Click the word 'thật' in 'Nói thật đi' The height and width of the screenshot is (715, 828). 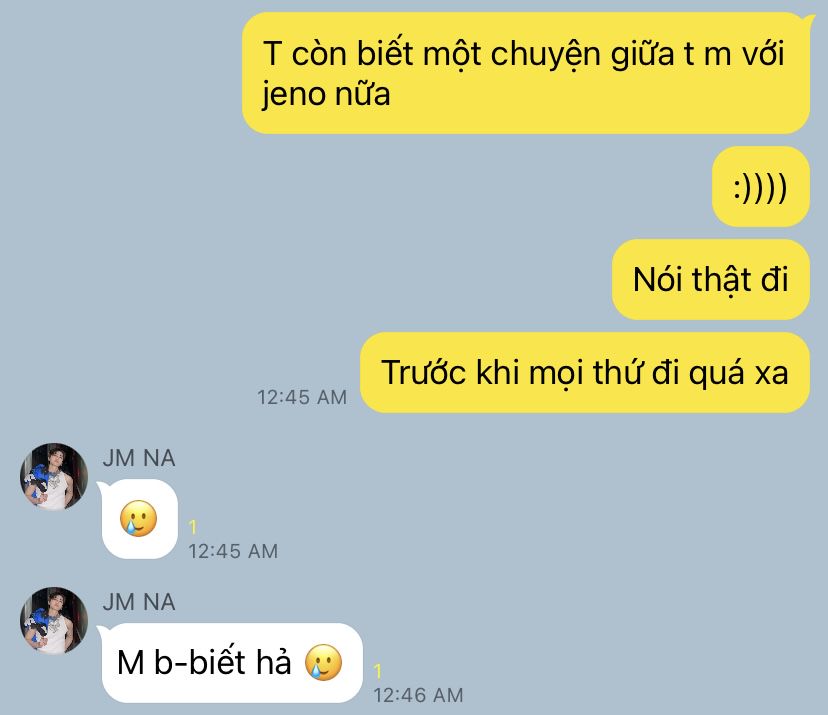click(721, 279)
